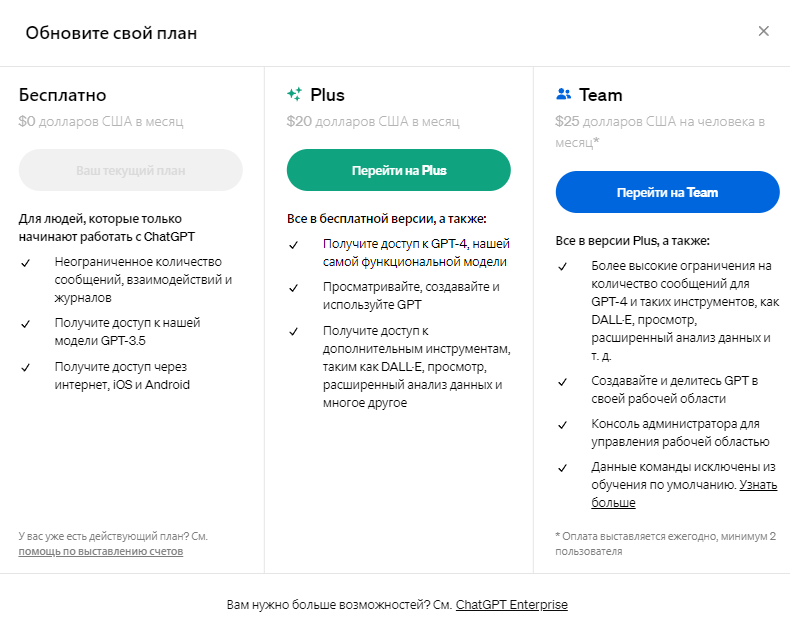Click checkmark beside higher message limits feature
Image resolution: width=790 pixels, height=625 pixels.
(562, 267)
